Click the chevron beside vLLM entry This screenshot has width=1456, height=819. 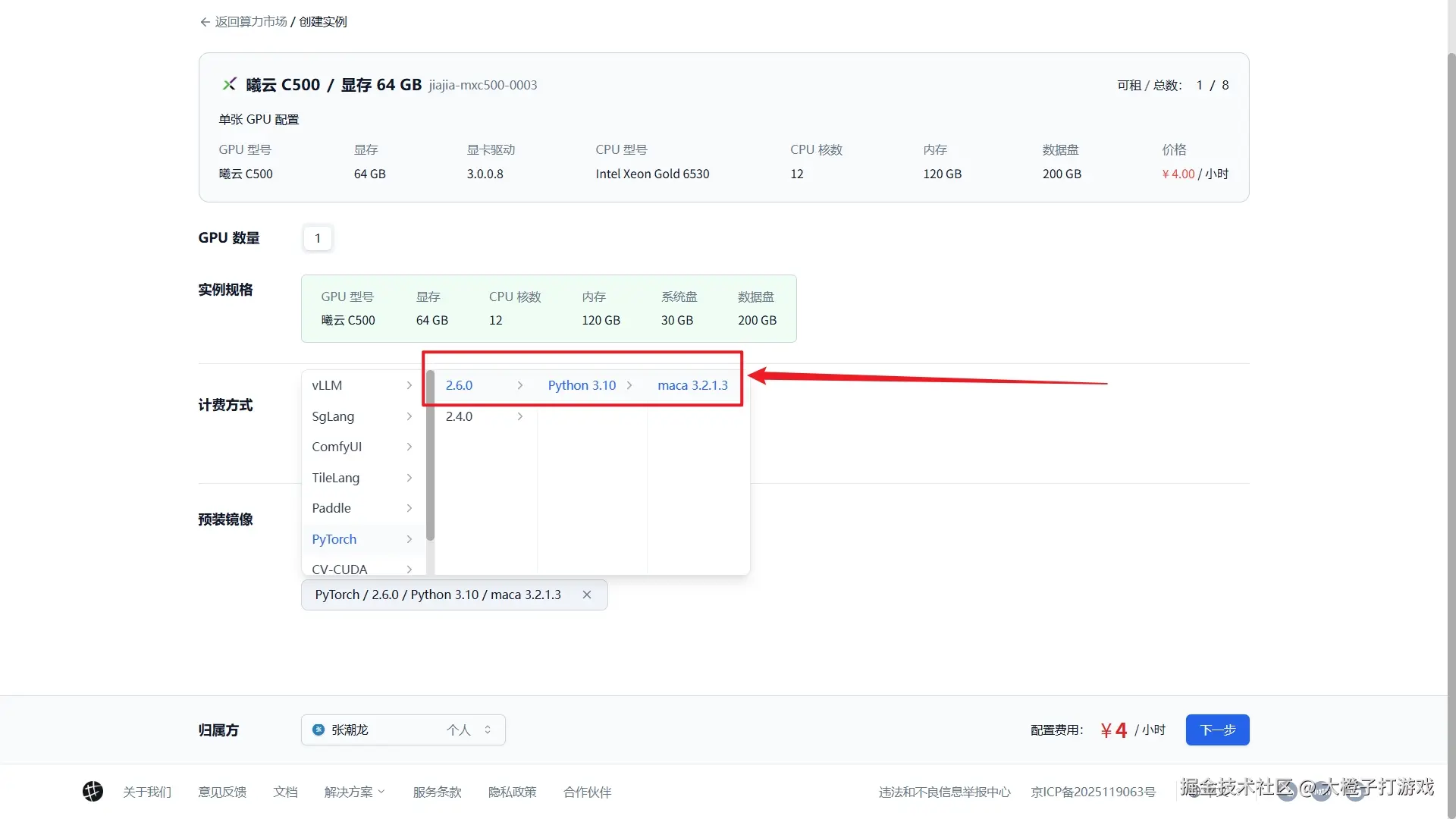[x=409, y=385]
